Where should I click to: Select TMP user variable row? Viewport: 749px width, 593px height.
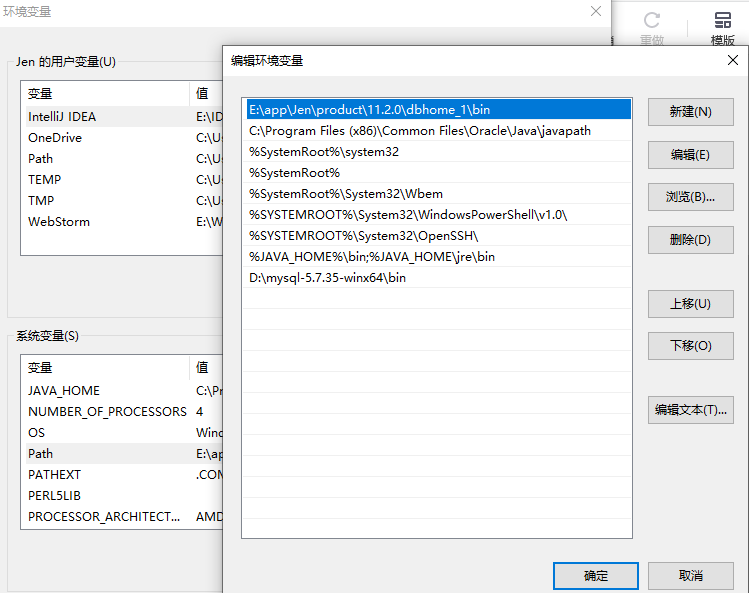point(124,201)
